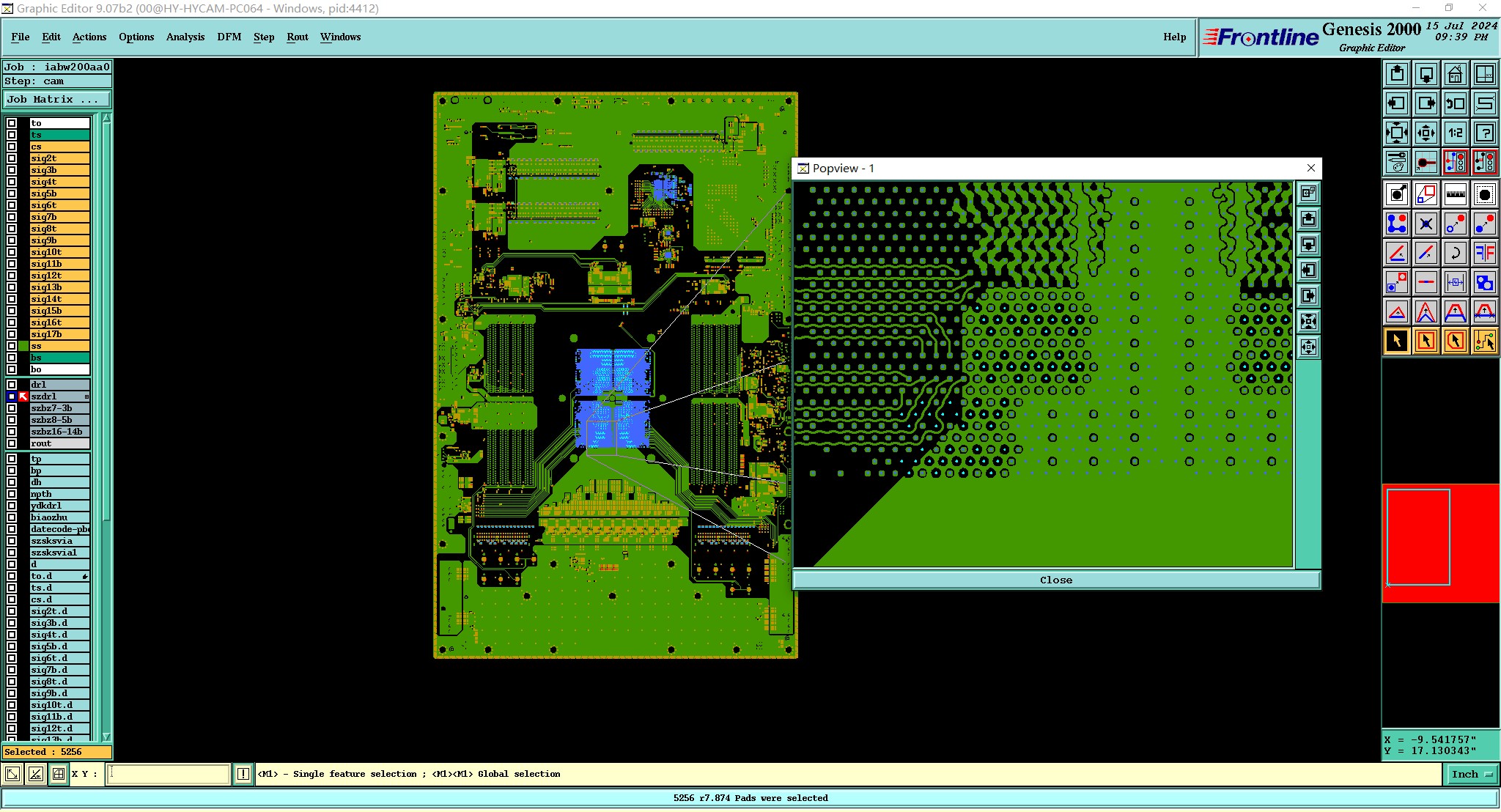
Task: Open the Inch units dropdown
Action: 1472,774
